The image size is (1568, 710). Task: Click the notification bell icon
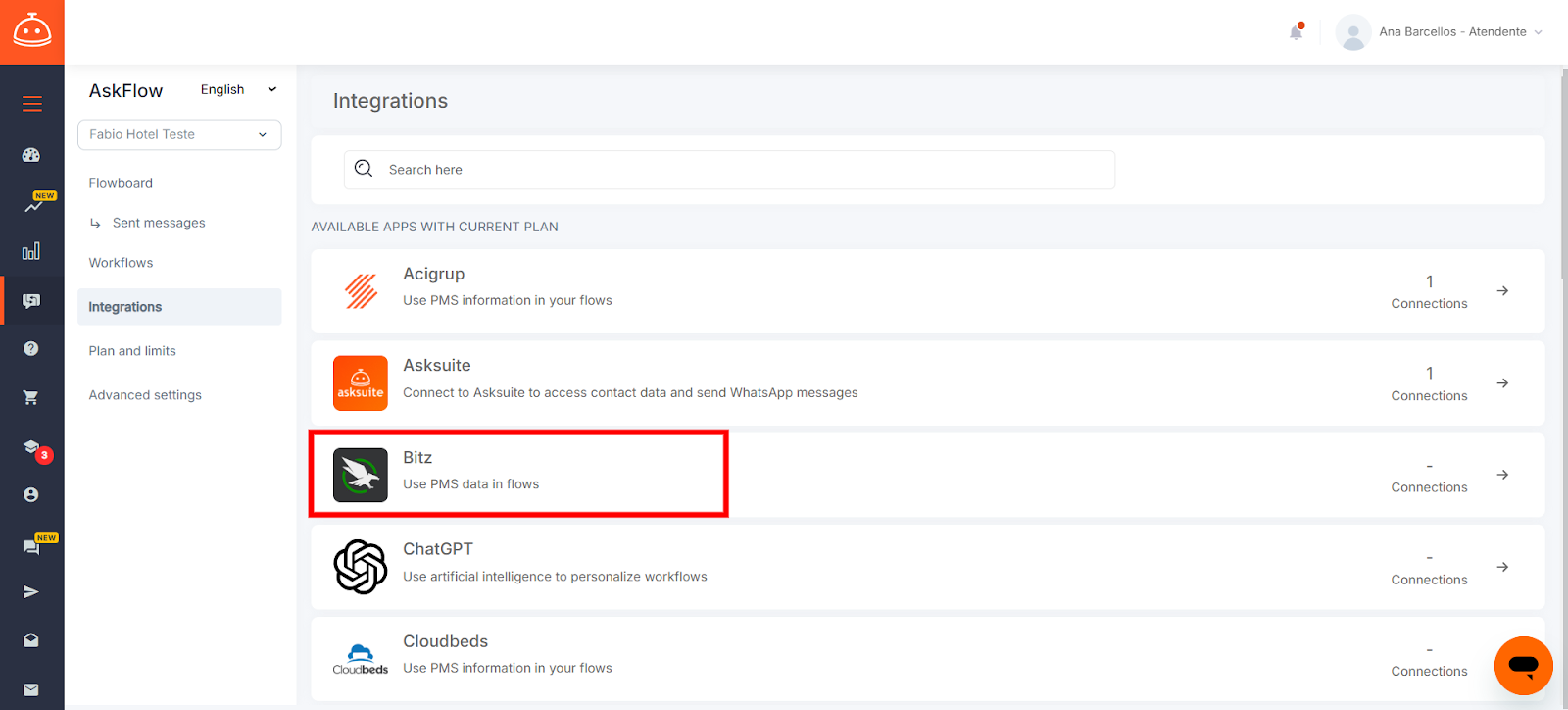(1296, 32)
